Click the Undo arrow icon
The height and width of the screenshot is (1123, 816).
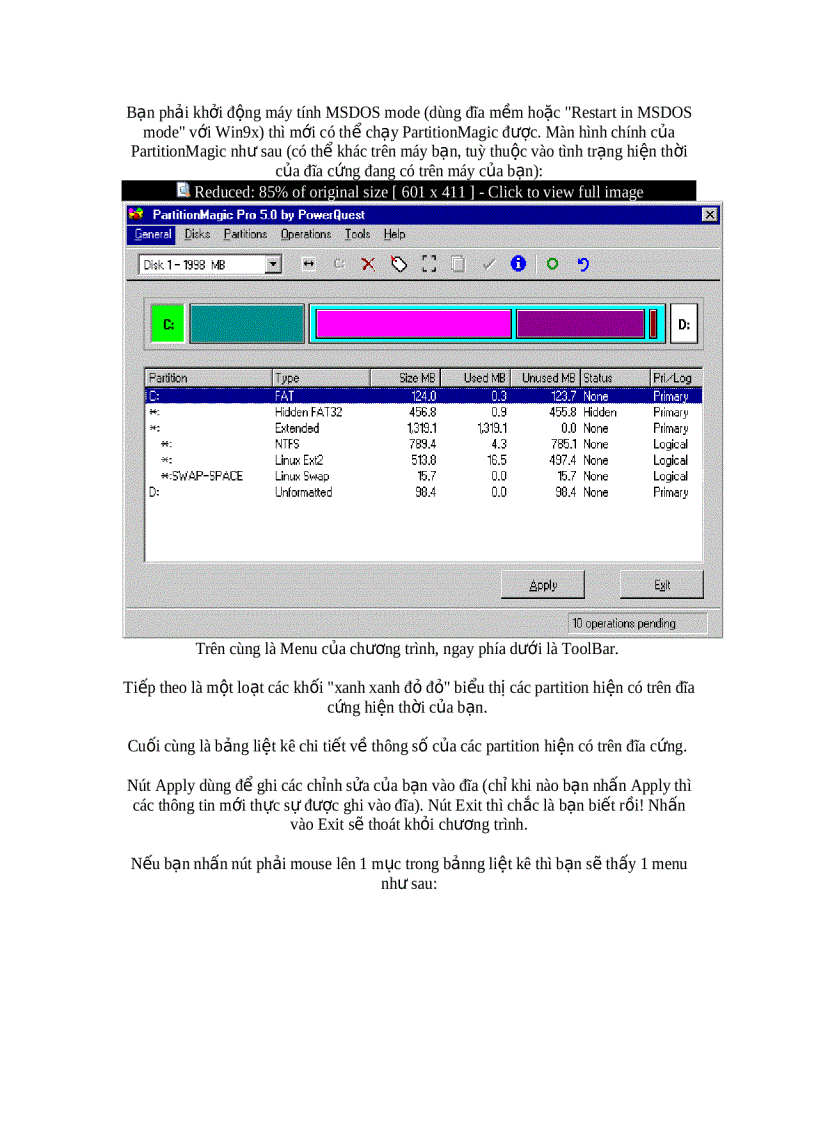point(583,264)
